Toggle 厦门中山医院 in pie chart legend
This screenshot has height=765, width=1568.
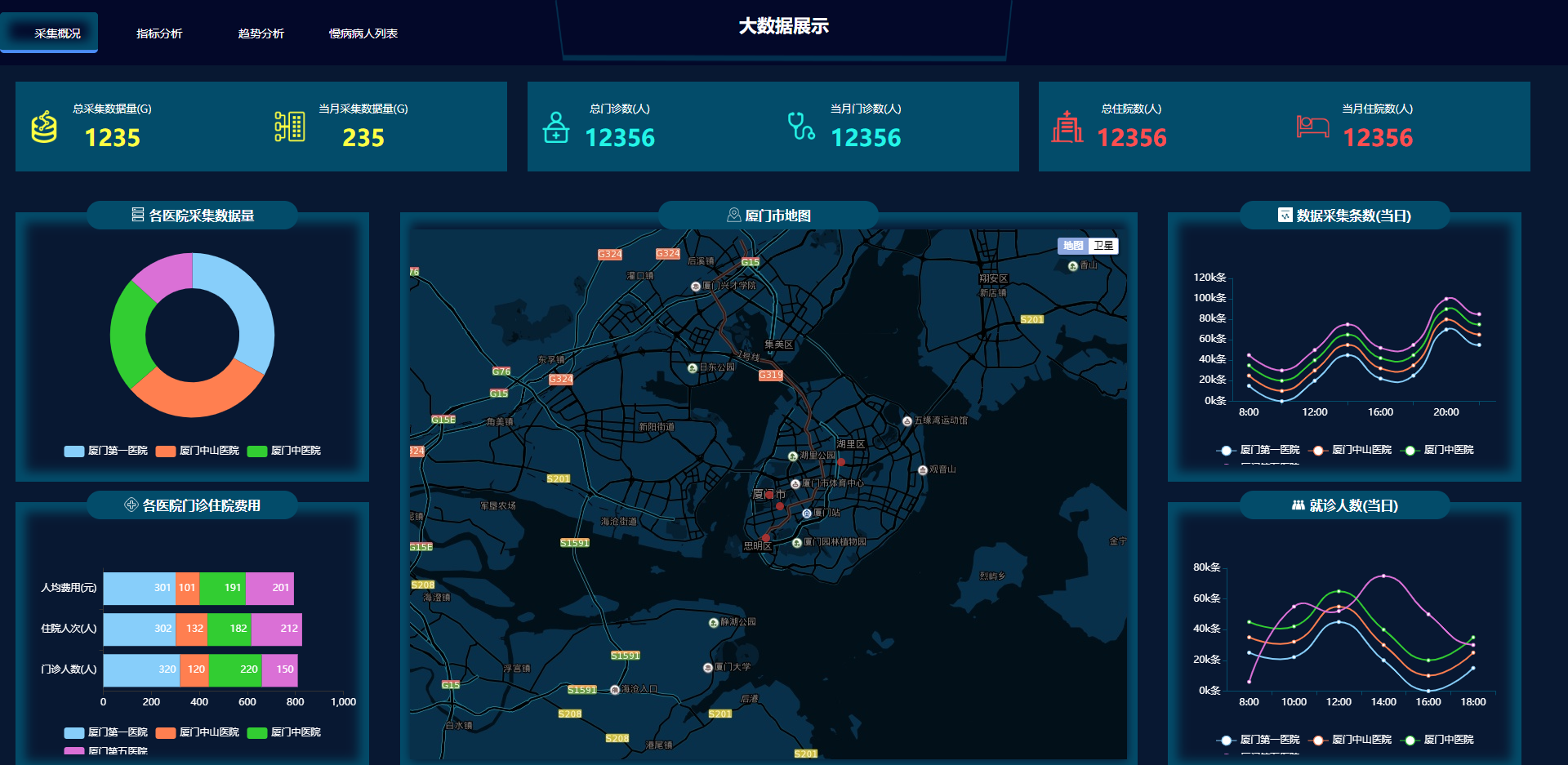click(198, 451)
